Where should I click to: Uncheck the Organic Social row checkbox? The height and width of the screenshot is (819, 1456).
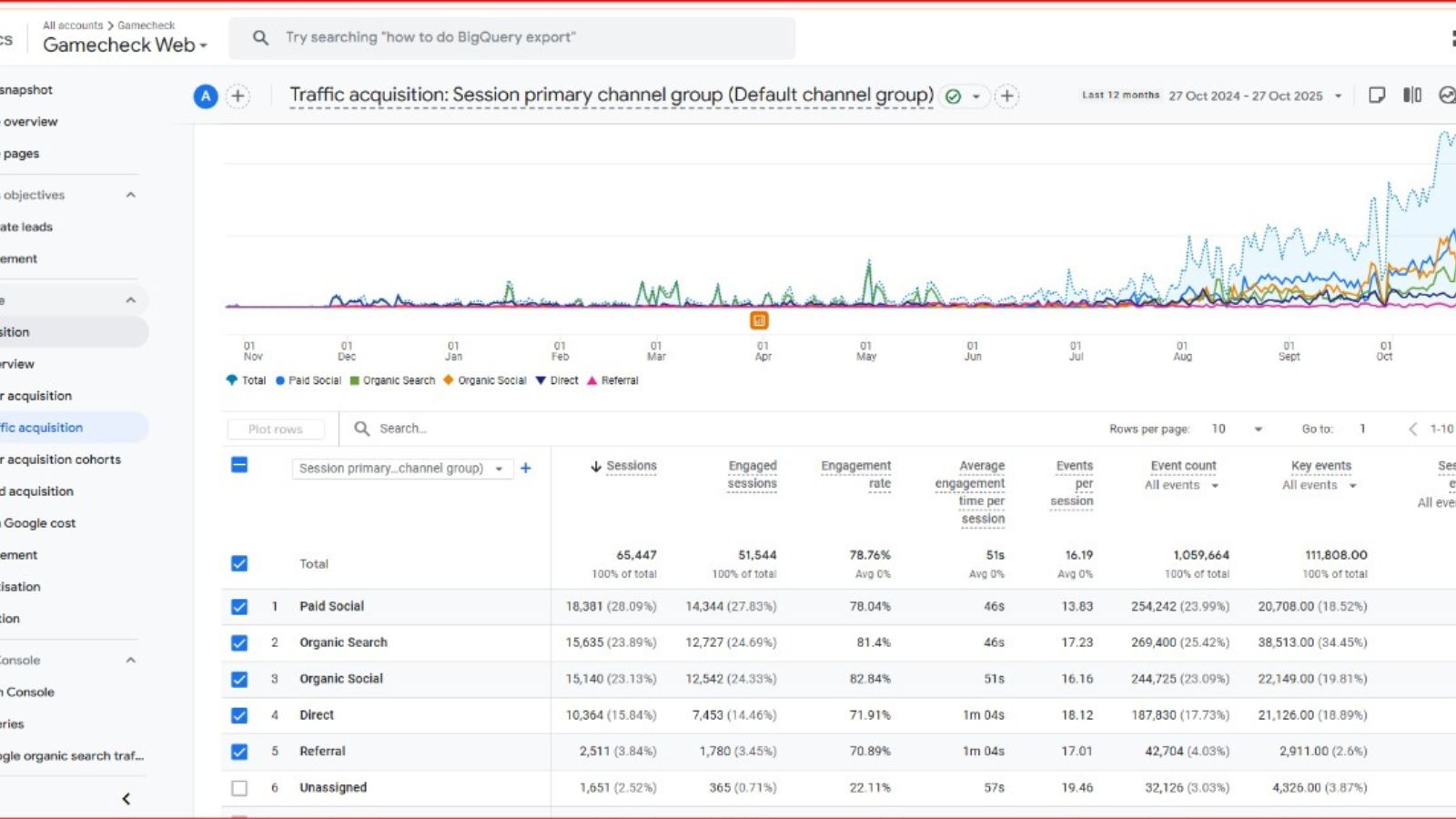coord(239,680)
